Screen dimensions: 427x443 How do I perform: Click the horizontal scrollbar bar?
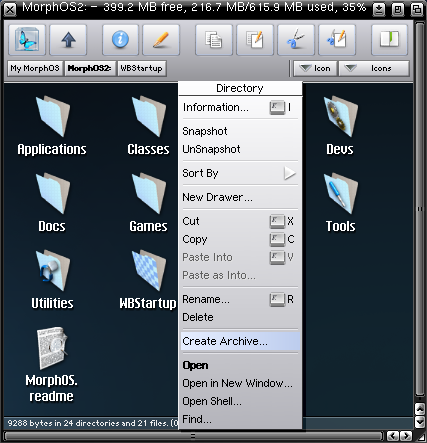[x=193, y=436]
